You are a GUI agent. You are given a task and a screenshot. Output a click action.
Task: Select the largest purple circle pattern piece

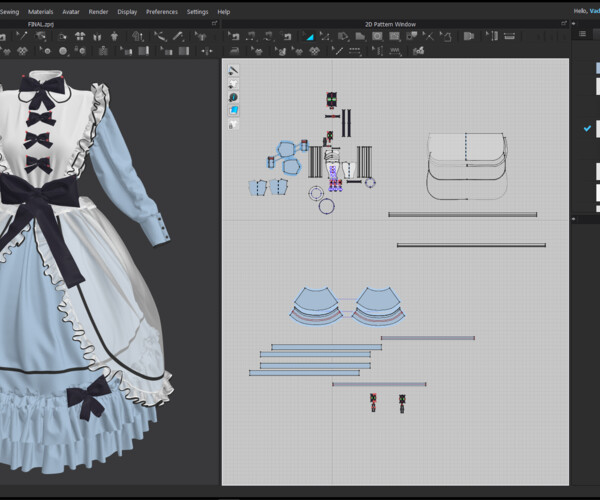coord(326,206)
